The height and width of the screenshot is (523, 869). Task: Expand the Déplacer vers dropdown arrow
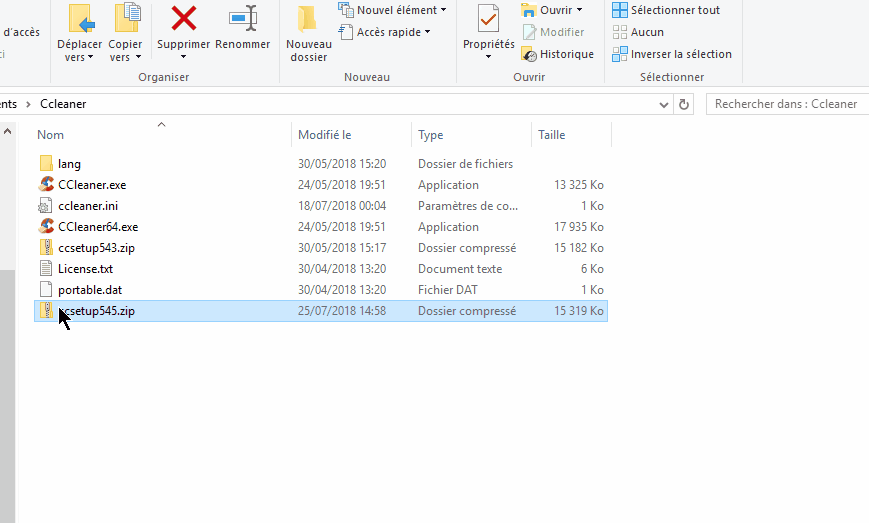pyautogui.click(x=90, y=57)
